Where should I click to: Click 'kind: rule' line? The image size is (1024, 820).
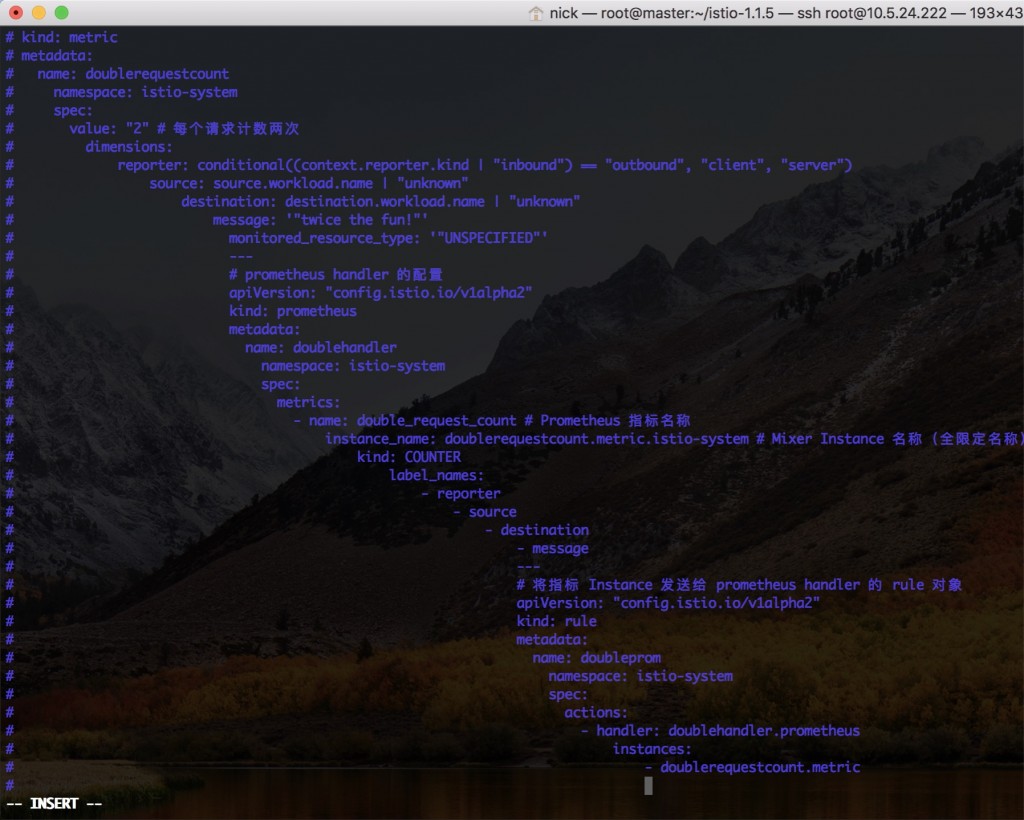click(x=556, y=622)
